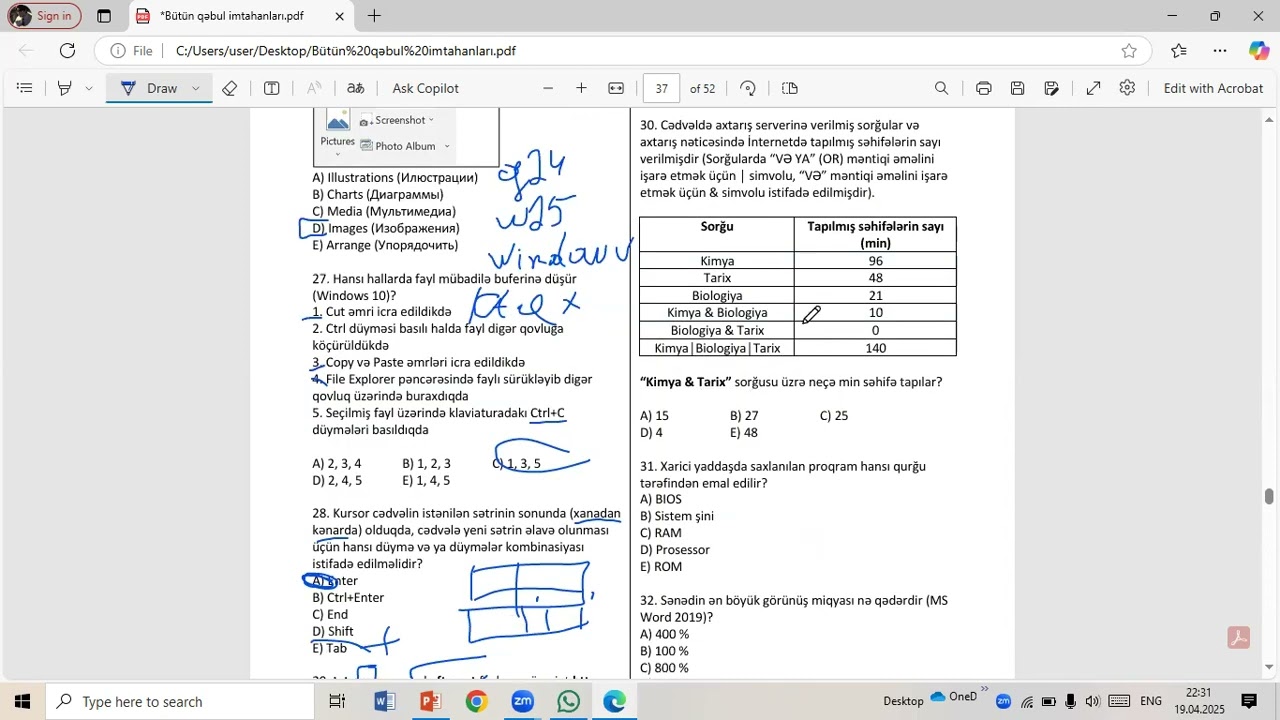Expand the highlight color dropdown
Screen dimensions: 1280x720
tap(89, 88)
